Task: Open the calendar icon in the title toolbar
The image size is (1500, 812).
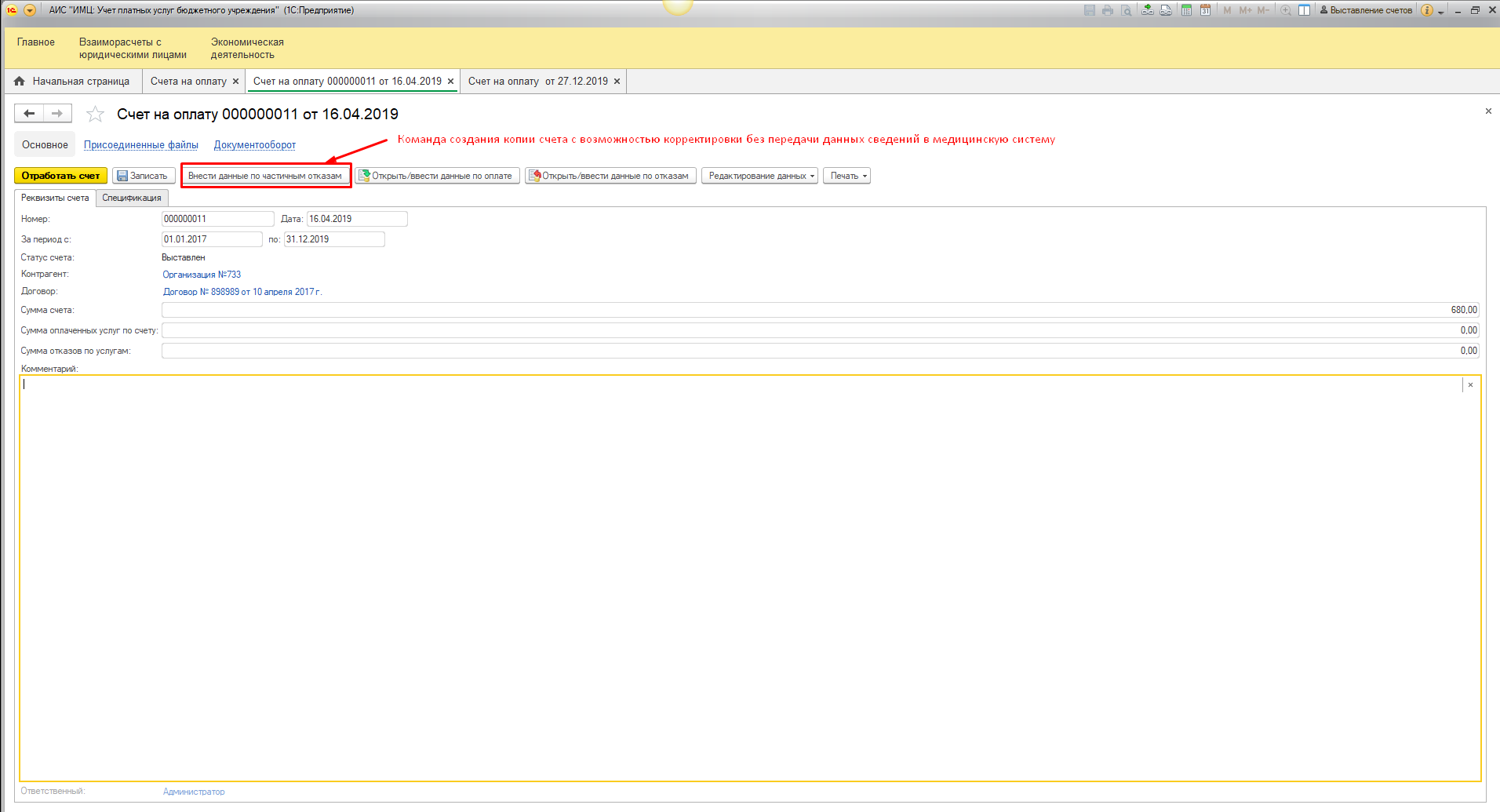Action: [x=1205, y=10]
